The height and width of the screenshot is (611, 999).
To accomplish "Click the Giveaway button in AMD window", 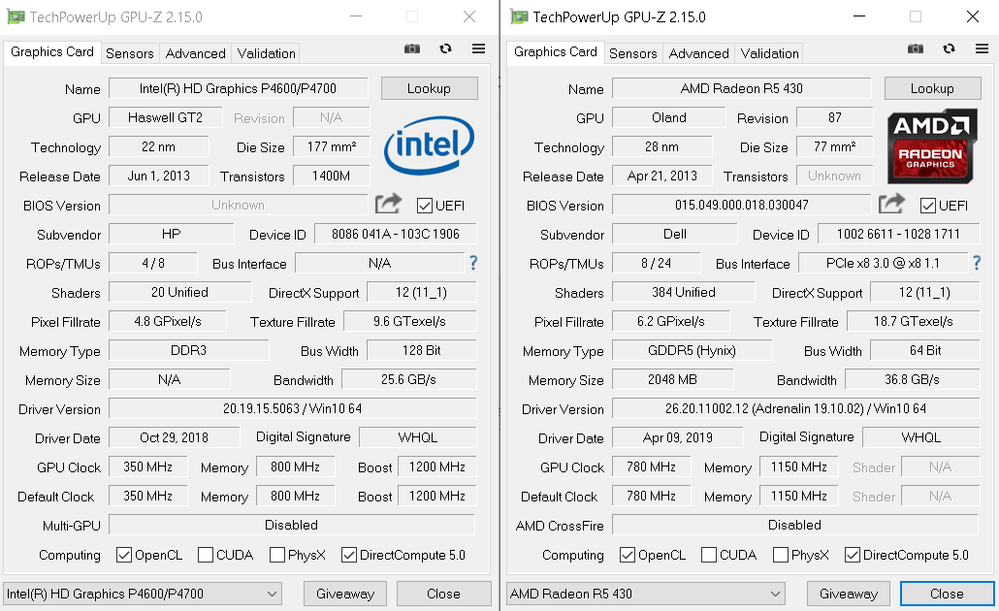I will tap(849, 594).
